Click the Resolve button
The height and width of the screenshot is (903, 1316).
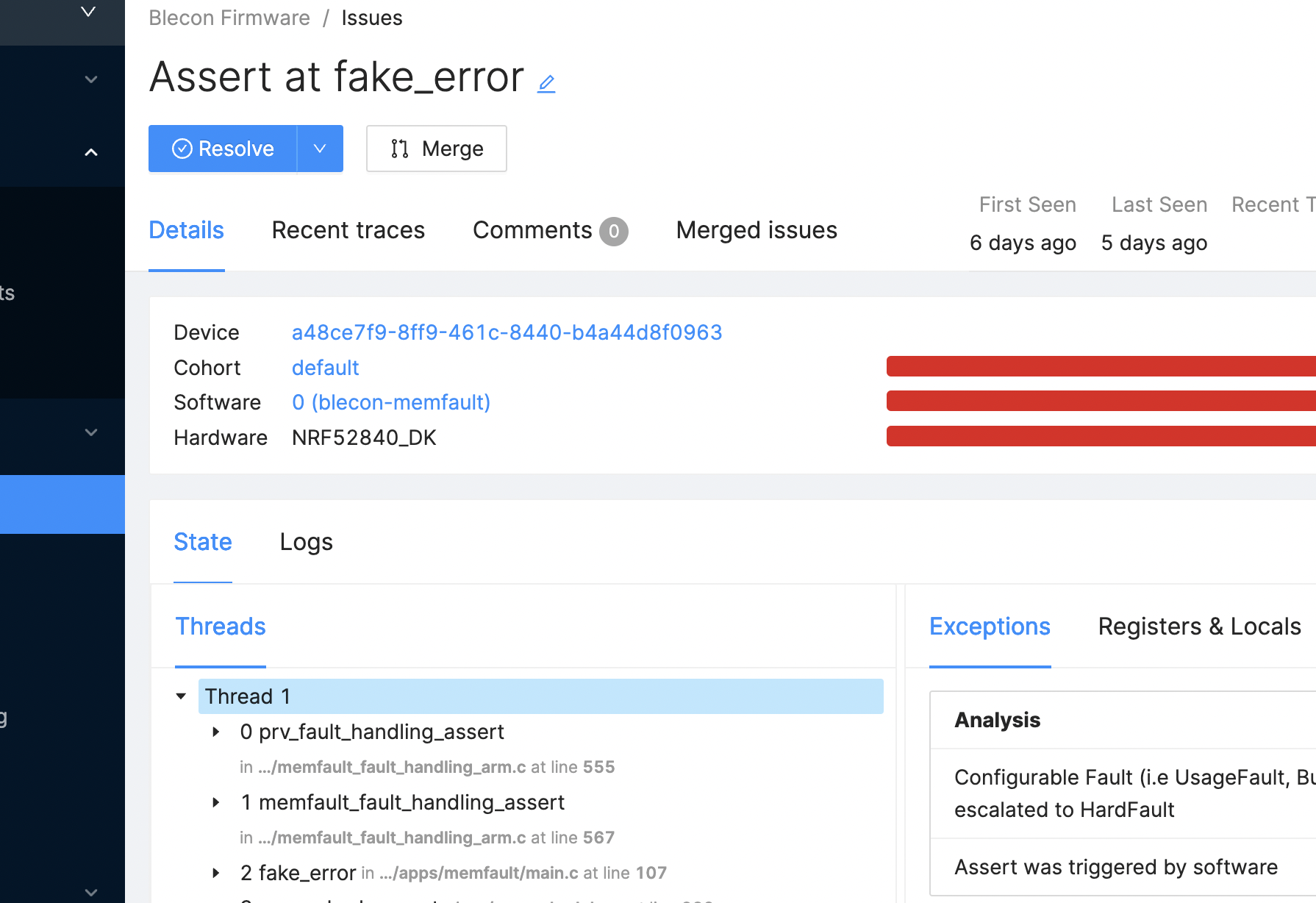click(x=223, y=149)
